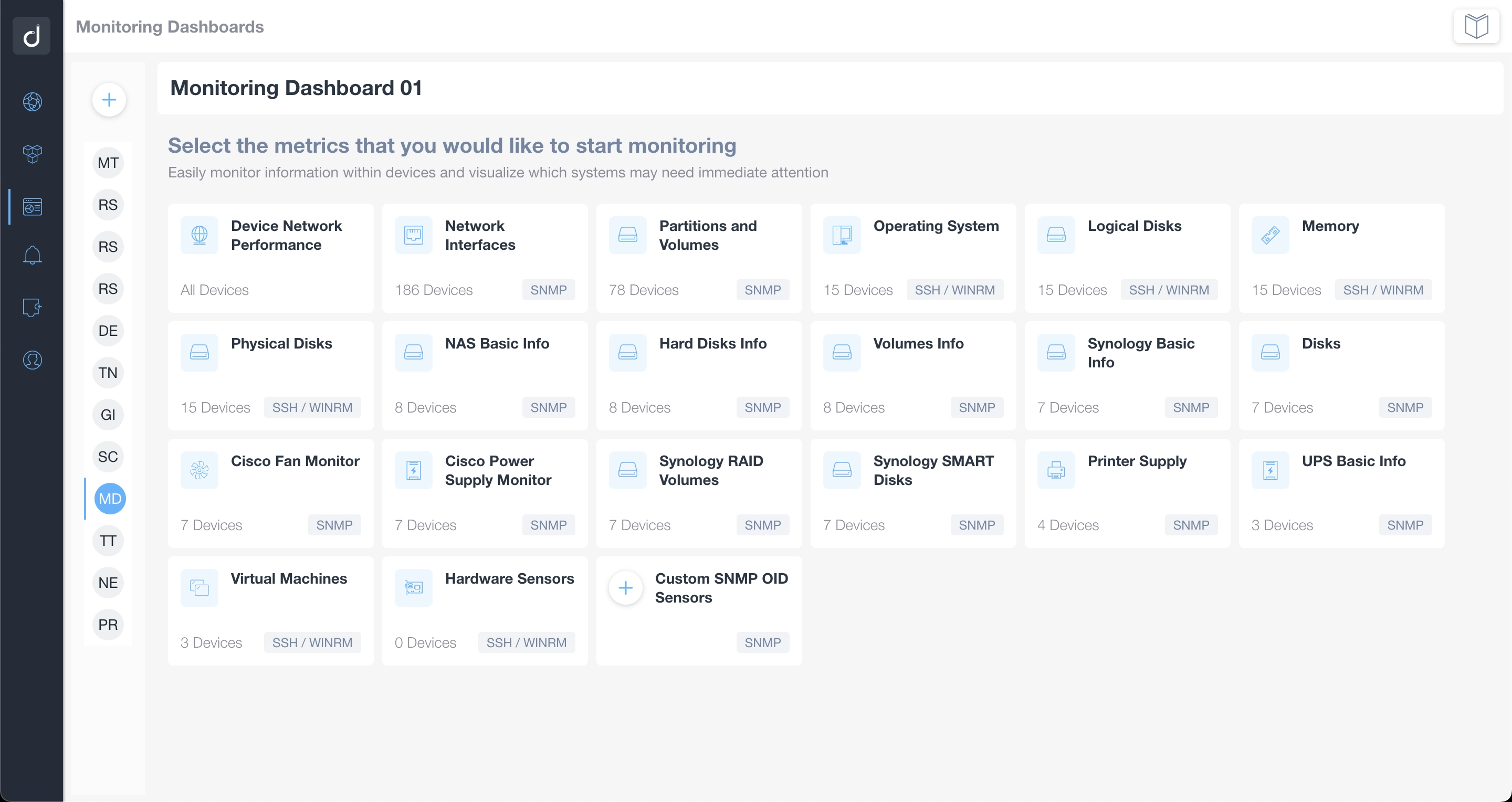
Task: Open the documentation book icon
Action: coord(1476,26)
